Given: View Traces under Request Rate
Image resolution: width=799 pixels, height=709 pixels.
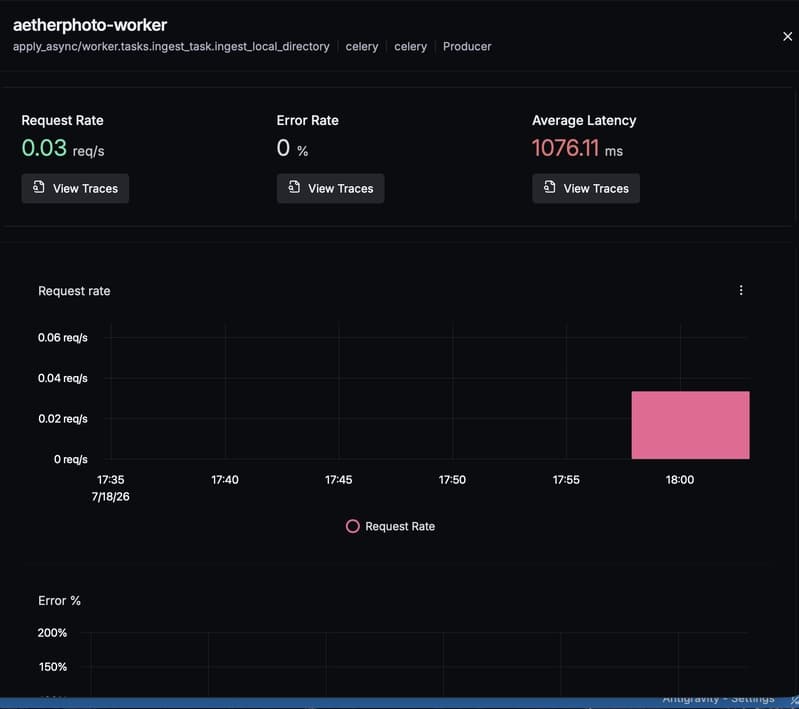Looking at the screenshot, I should 75,189.
